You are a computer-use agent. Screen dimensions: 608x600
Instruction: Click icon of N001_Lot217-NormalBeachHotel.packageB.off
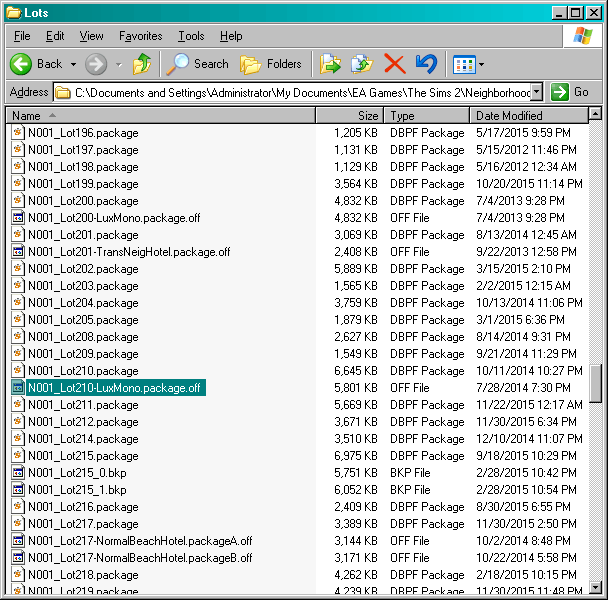coord(17,557)
